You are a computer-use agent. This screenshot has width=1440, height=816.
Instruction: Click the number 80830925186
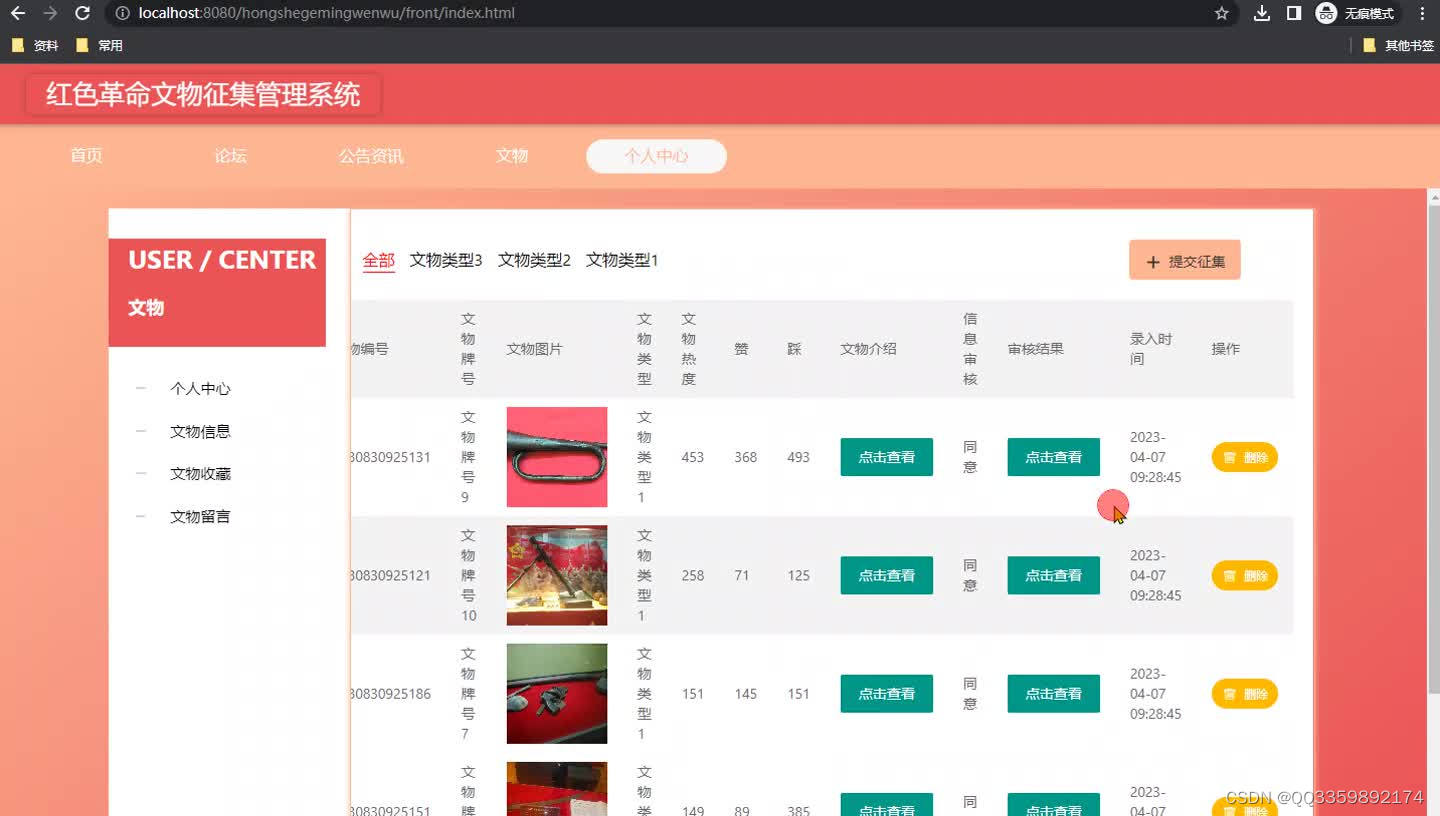point(391,693)
